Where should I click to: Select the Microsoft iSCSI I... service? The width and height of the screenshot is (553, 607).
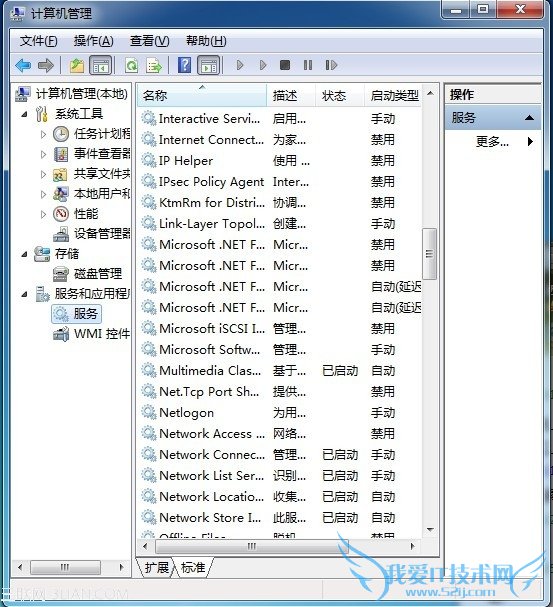[x=280, y=329]
